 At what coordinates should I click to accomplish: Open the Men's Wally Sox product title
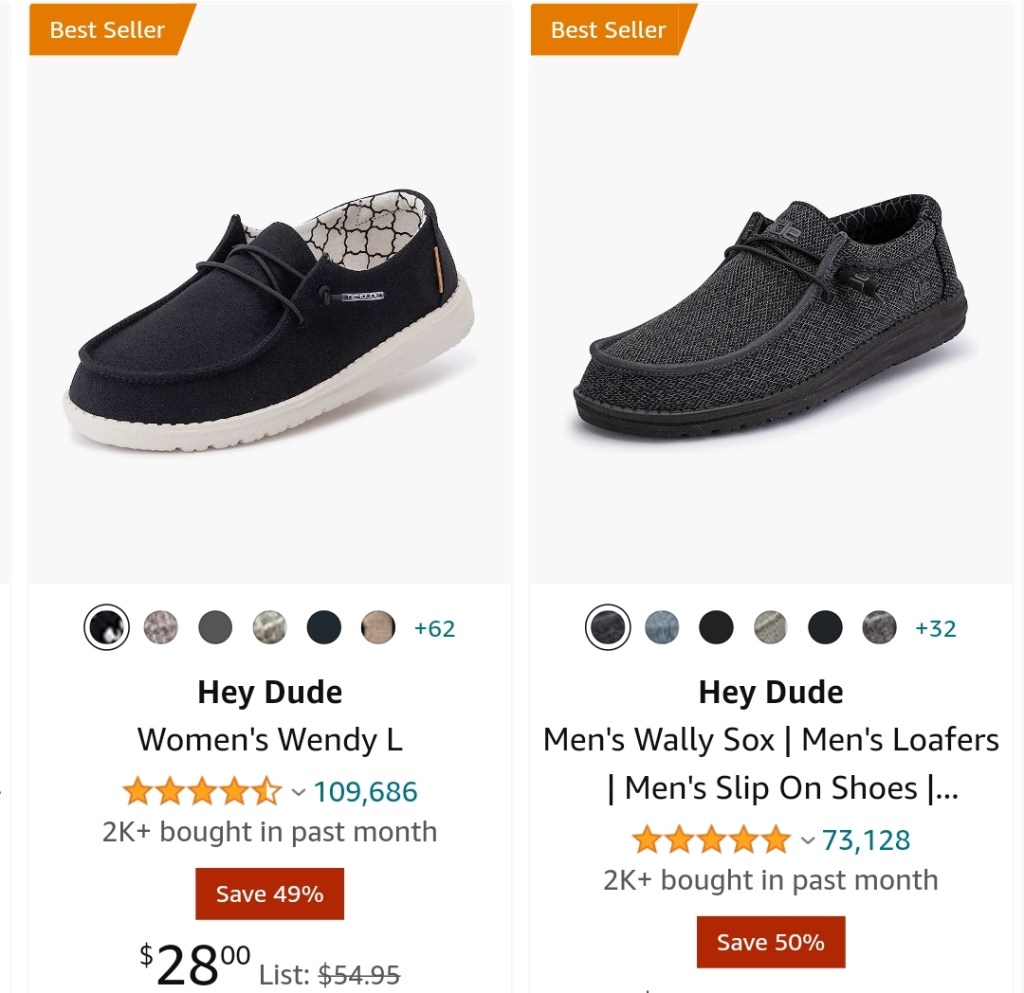(771, 763)
